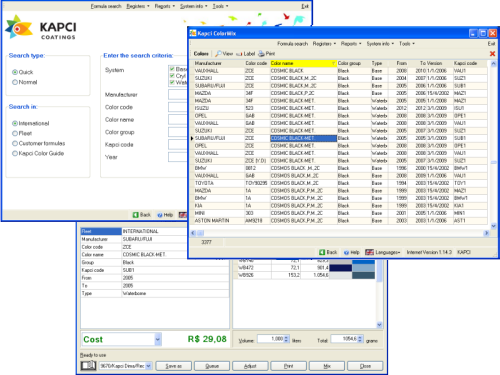Click Exit in ColorMix window menu bar

click(x=491, y=44)
